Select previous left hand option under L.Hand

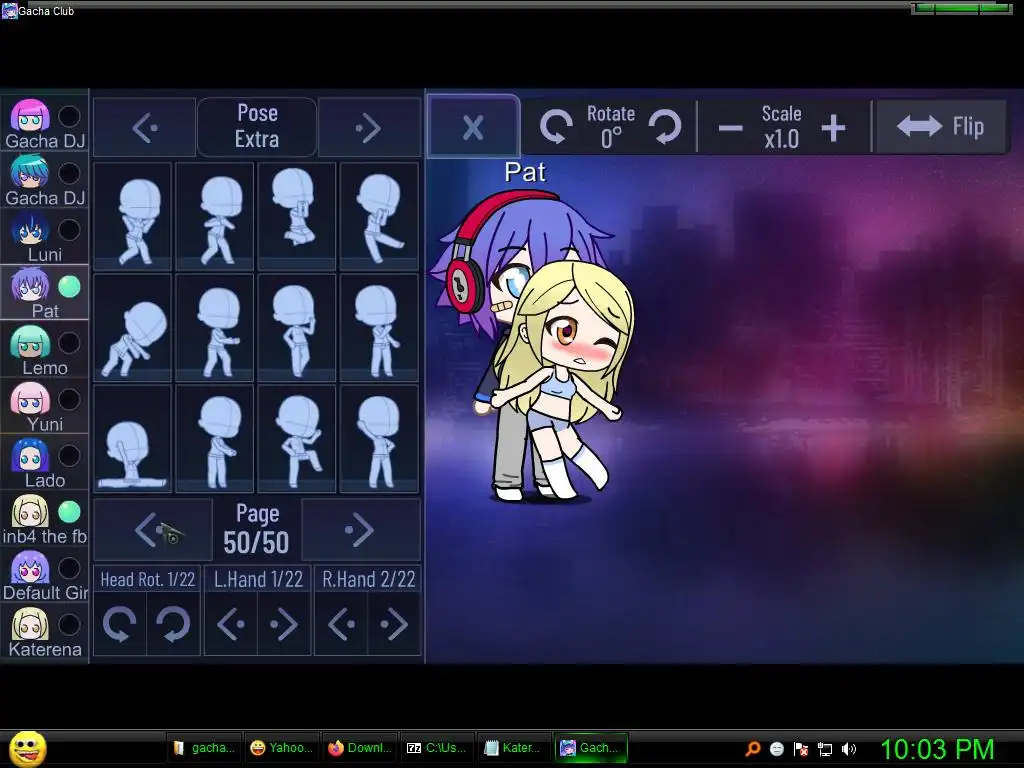tap(231, 624)
